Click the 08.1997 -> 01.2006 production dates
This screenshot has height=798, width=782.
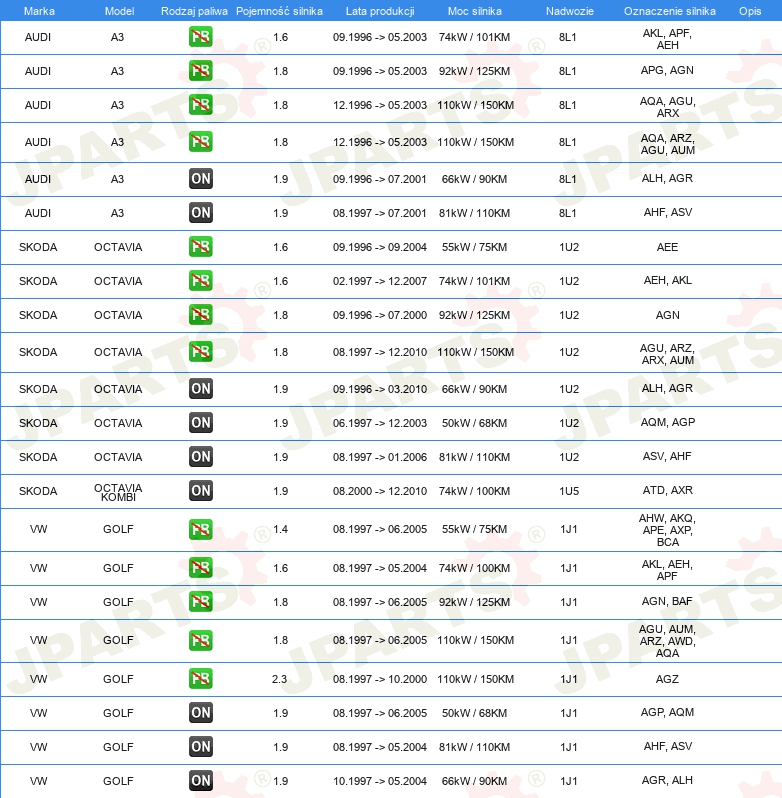tap(380, 457)
